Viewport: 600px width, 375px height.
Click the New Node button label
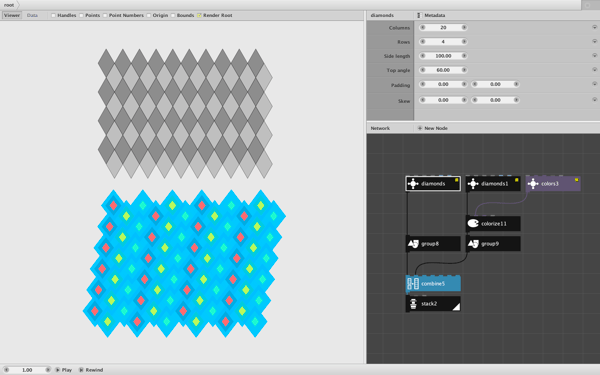[x=436, y=128]
